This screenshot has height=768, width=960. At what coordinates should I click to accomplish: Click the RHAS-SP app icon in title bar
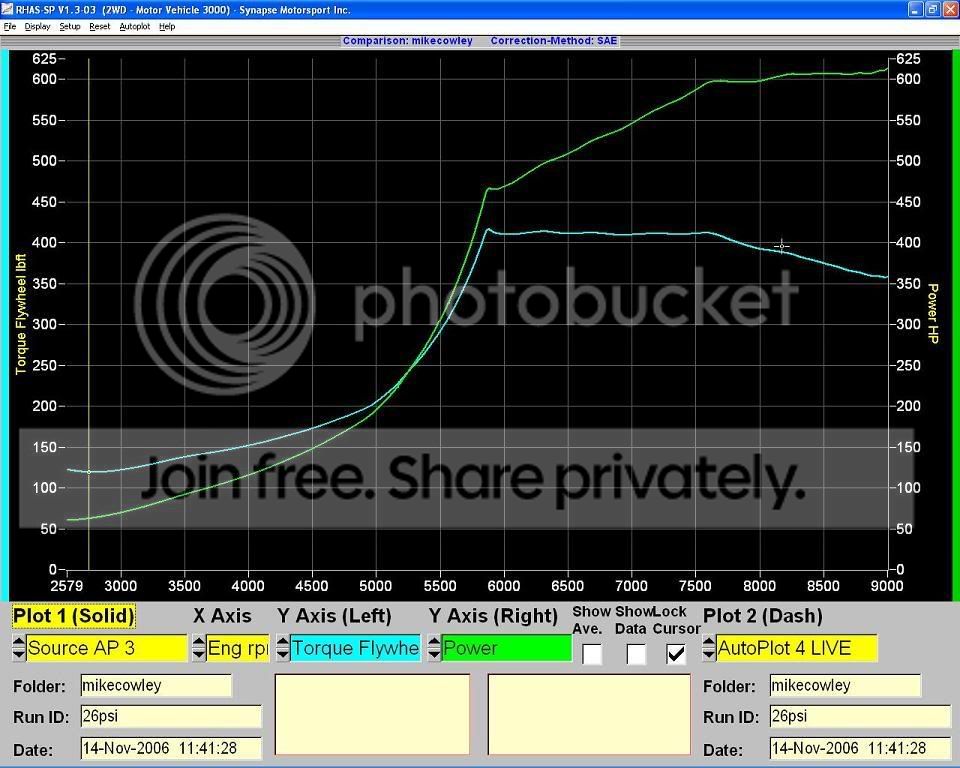[9, 9]
